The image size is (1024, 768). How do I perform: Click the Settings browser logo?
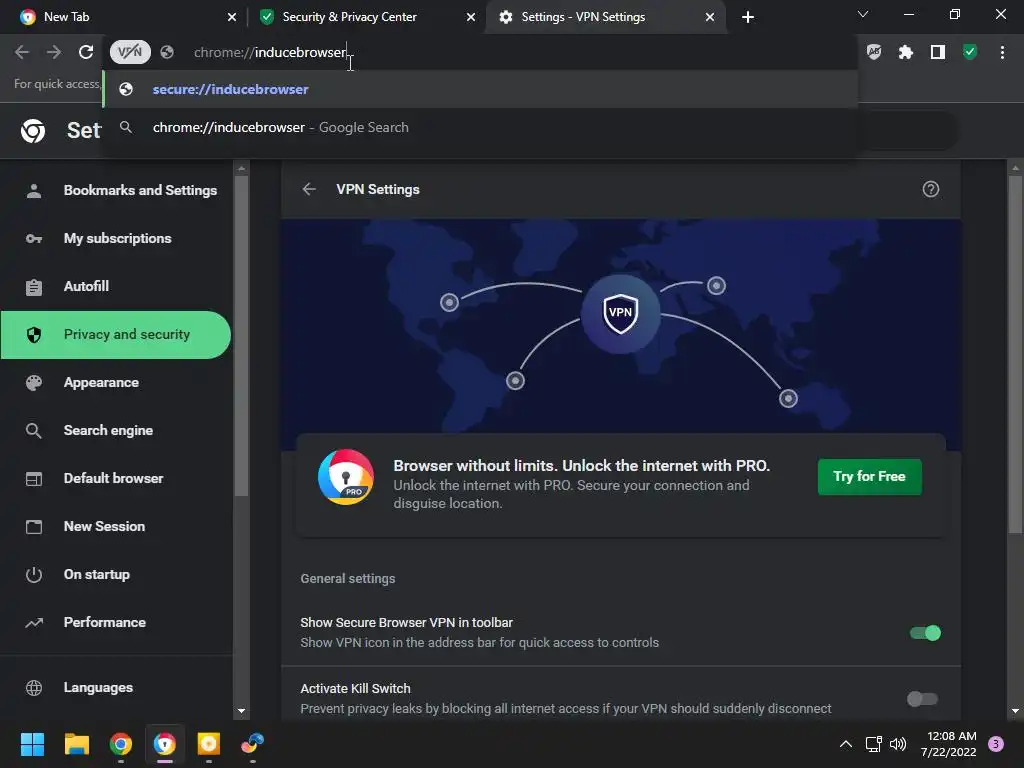point(33,131)
